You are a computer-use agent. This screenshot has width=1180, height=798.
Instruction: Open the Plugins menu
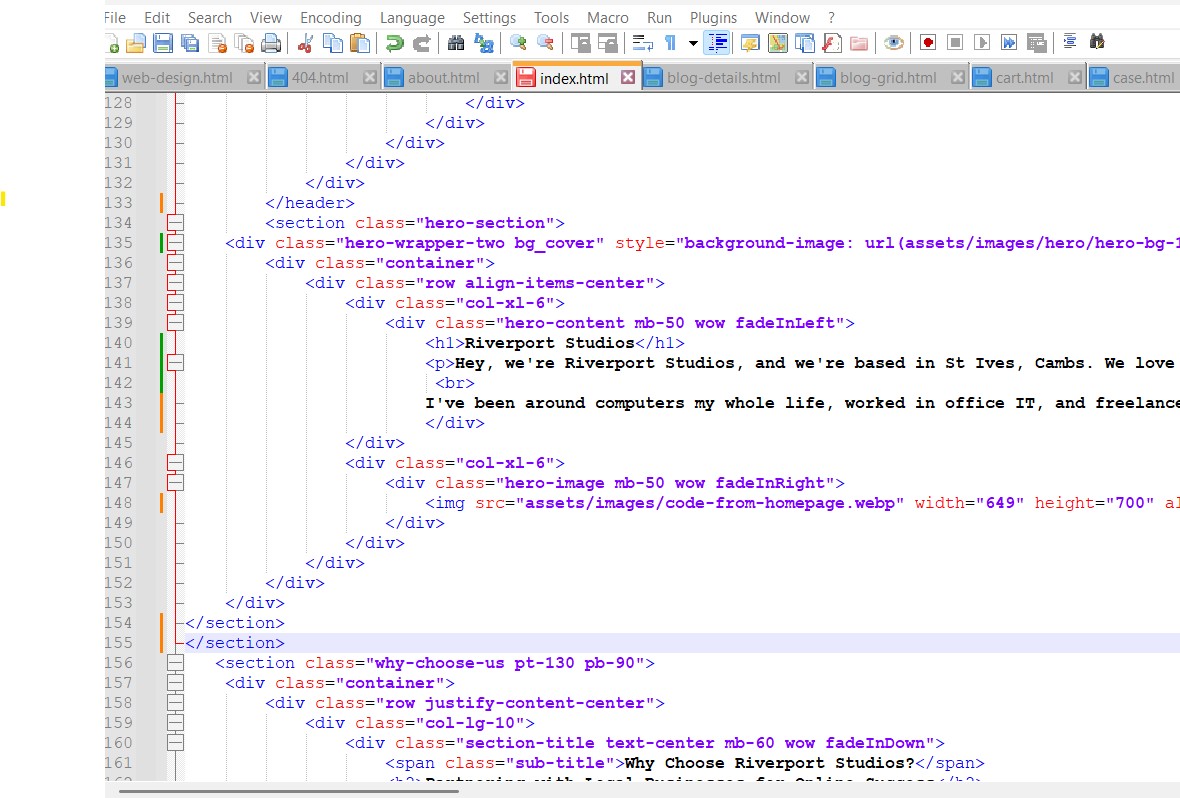tap(713, 17)
